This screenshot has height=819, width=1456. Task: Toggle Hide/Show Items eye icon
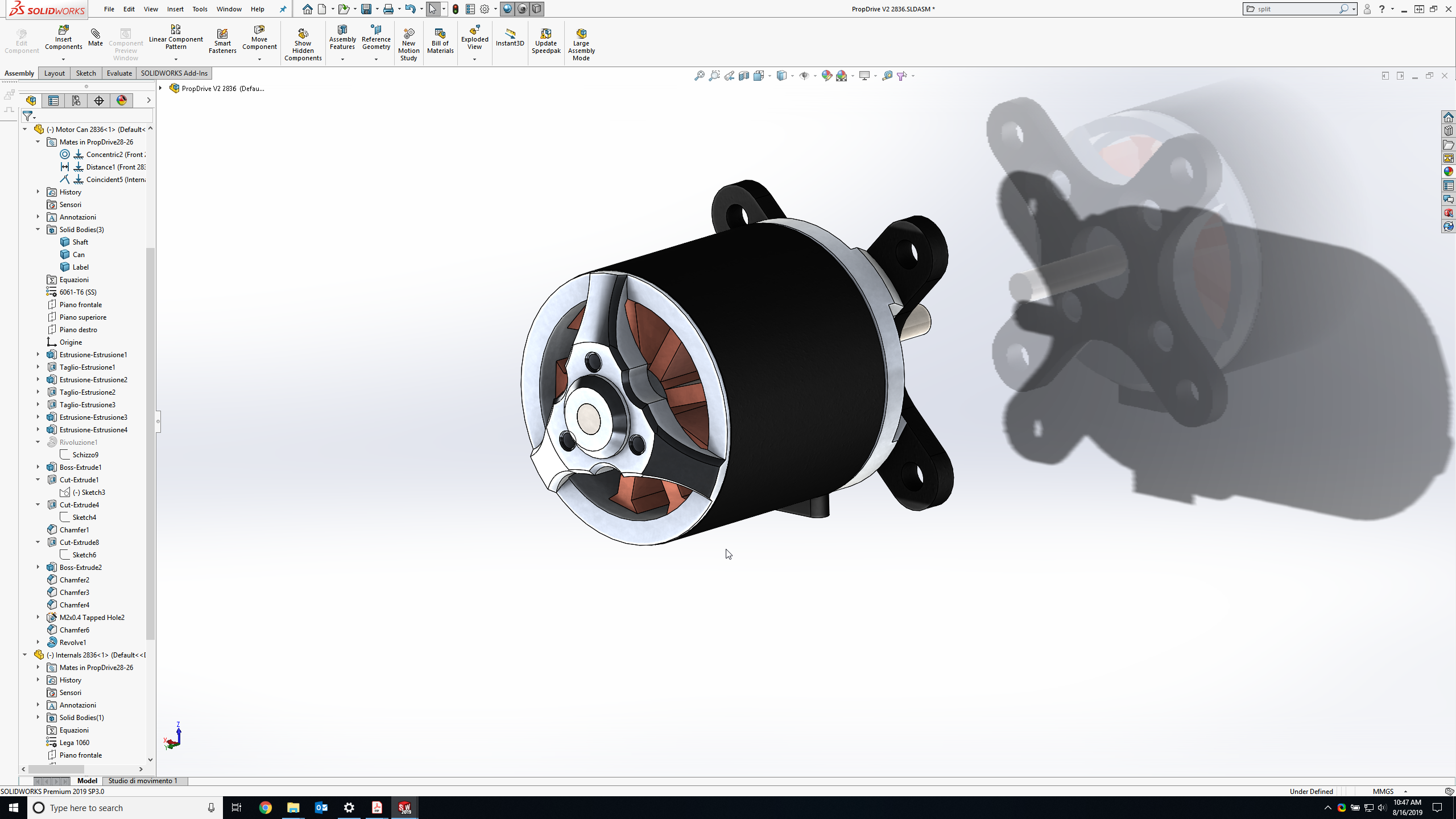coord(804,76)
